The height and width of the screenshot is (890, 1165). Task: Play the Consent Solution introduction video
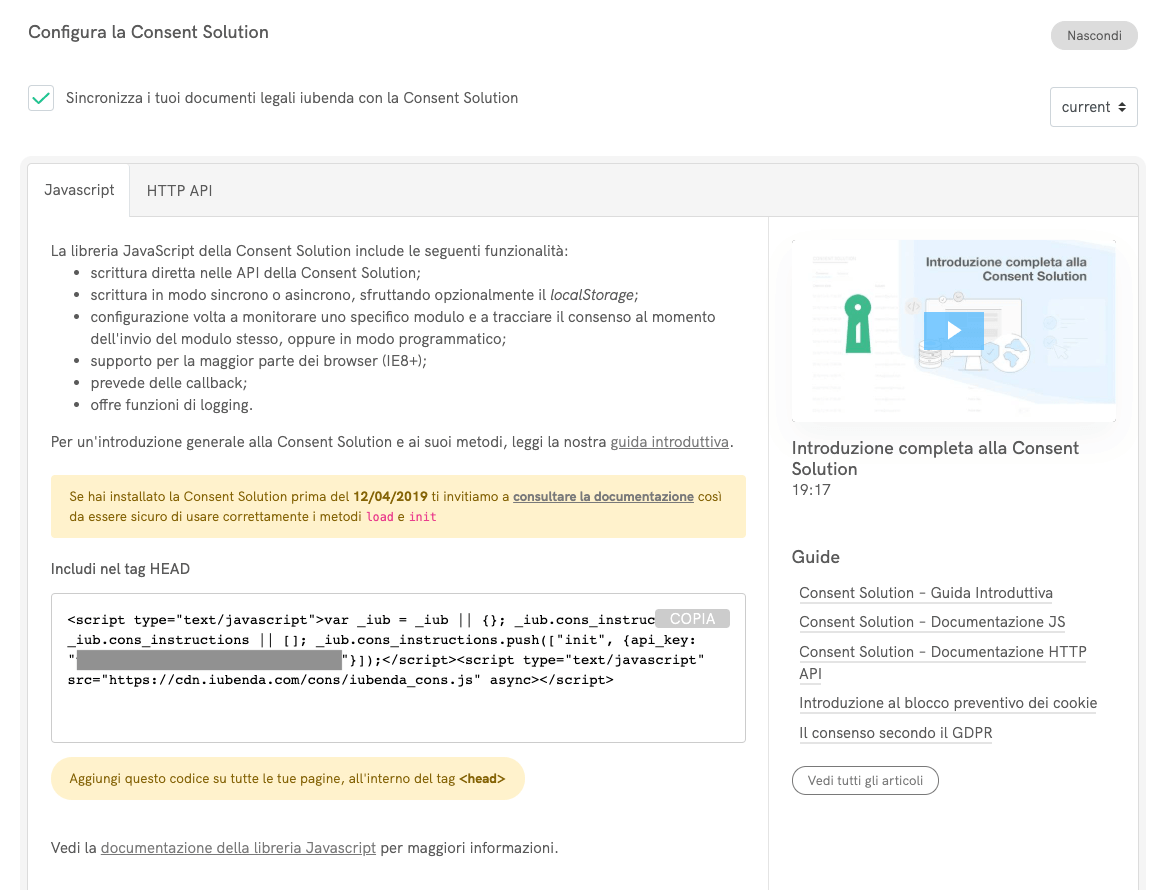pos(953,330)
